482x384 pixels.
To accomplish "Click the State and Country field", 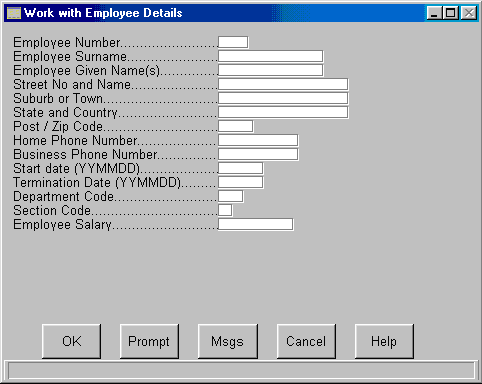I will click(283, 112).
